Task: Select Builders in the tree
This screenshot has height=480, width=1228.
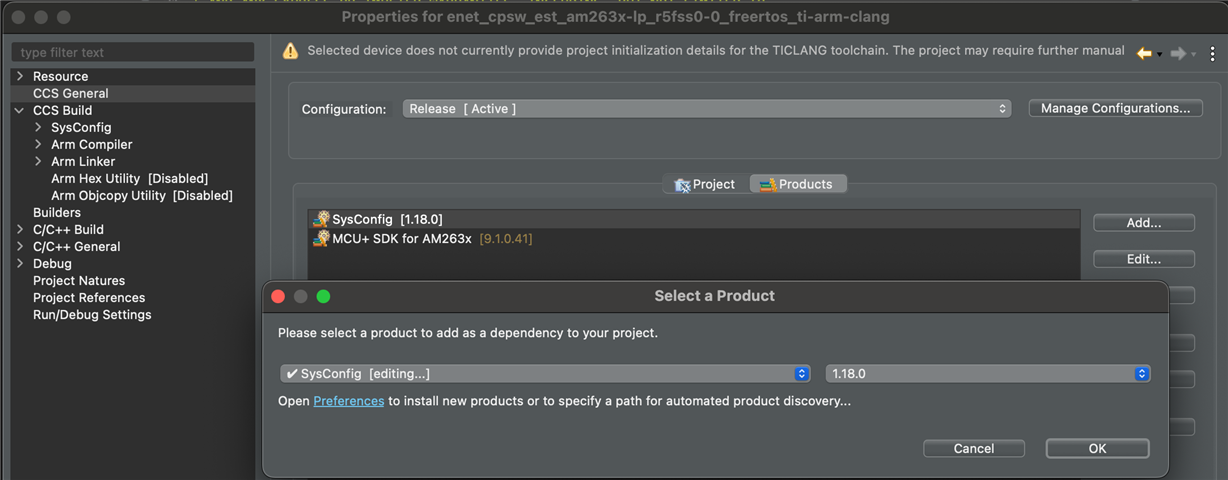Action: 57,212
